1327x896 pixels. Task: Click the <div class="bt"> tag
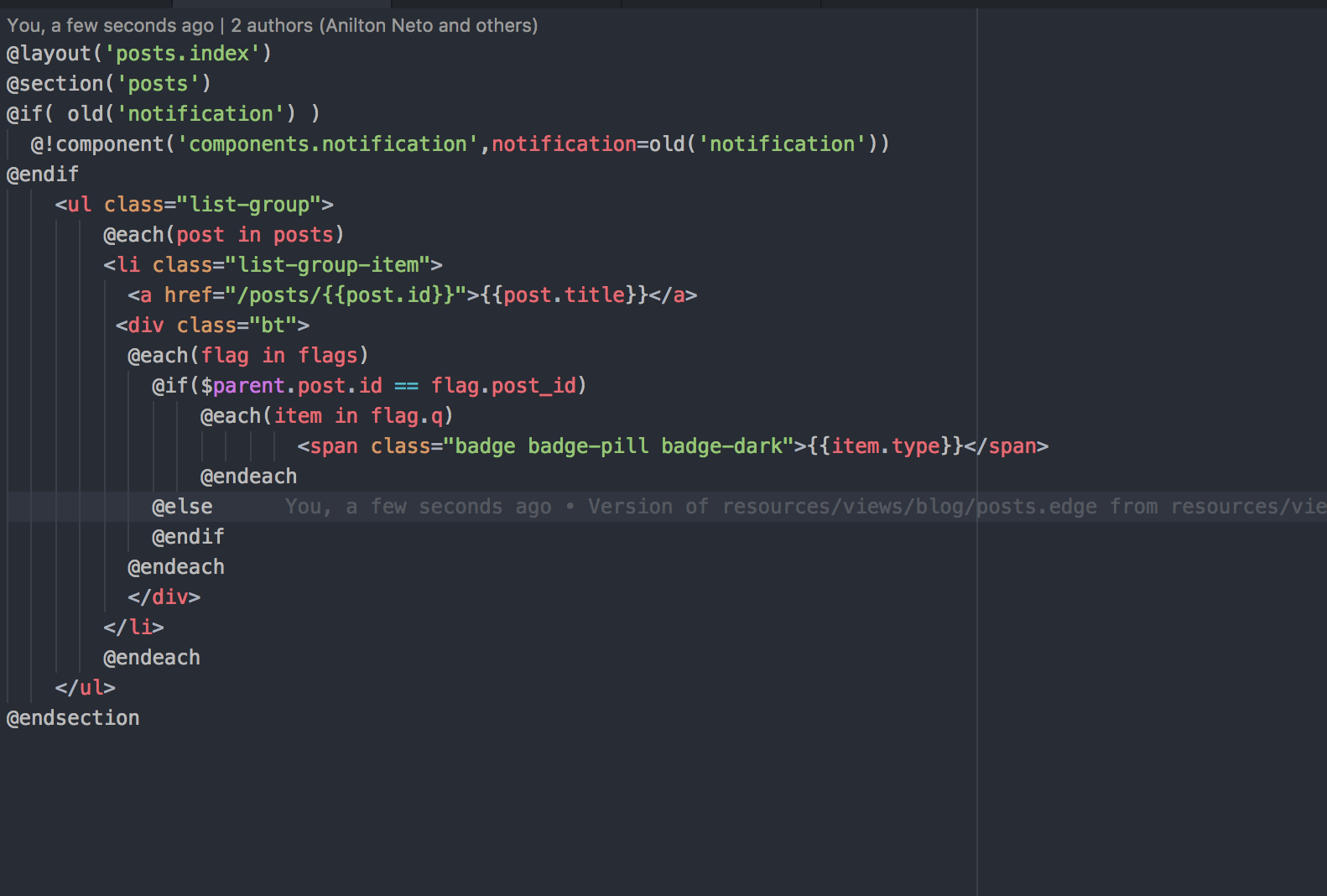pyautogui.click(x=212, y=326)
